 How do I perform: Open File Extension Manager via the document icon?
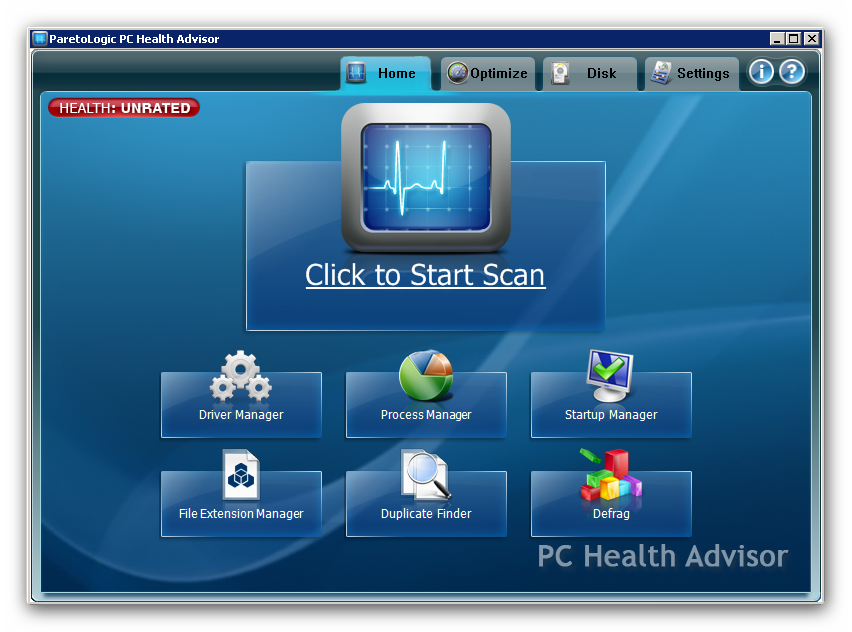pyautogui.click(x=241, y=474)
